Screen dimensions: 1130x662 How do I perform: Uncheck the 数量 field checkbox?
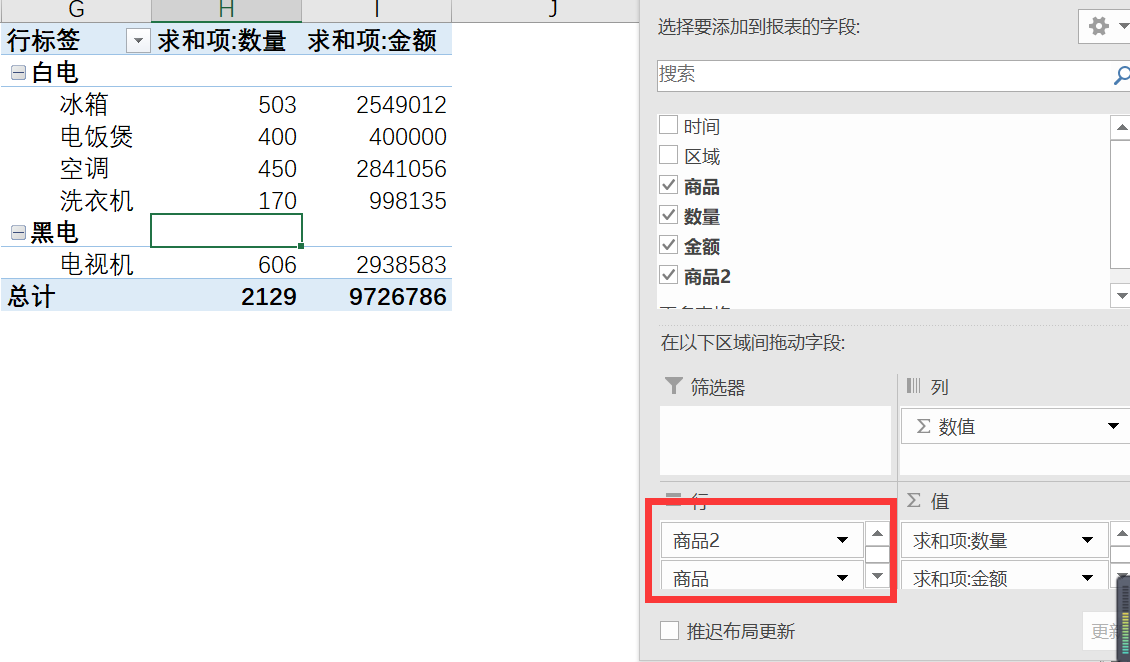(x=668, y=215)
